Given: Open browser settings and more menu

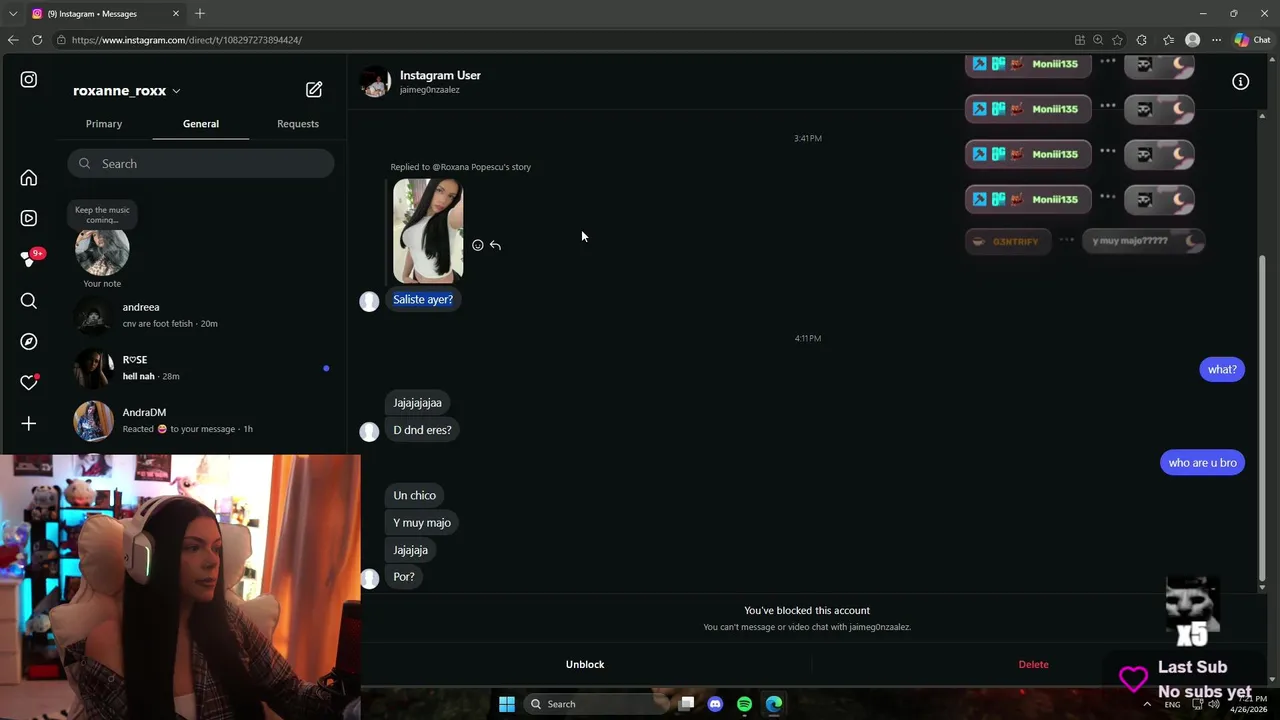Looking at the screenshot, I should pos(1216,40).
